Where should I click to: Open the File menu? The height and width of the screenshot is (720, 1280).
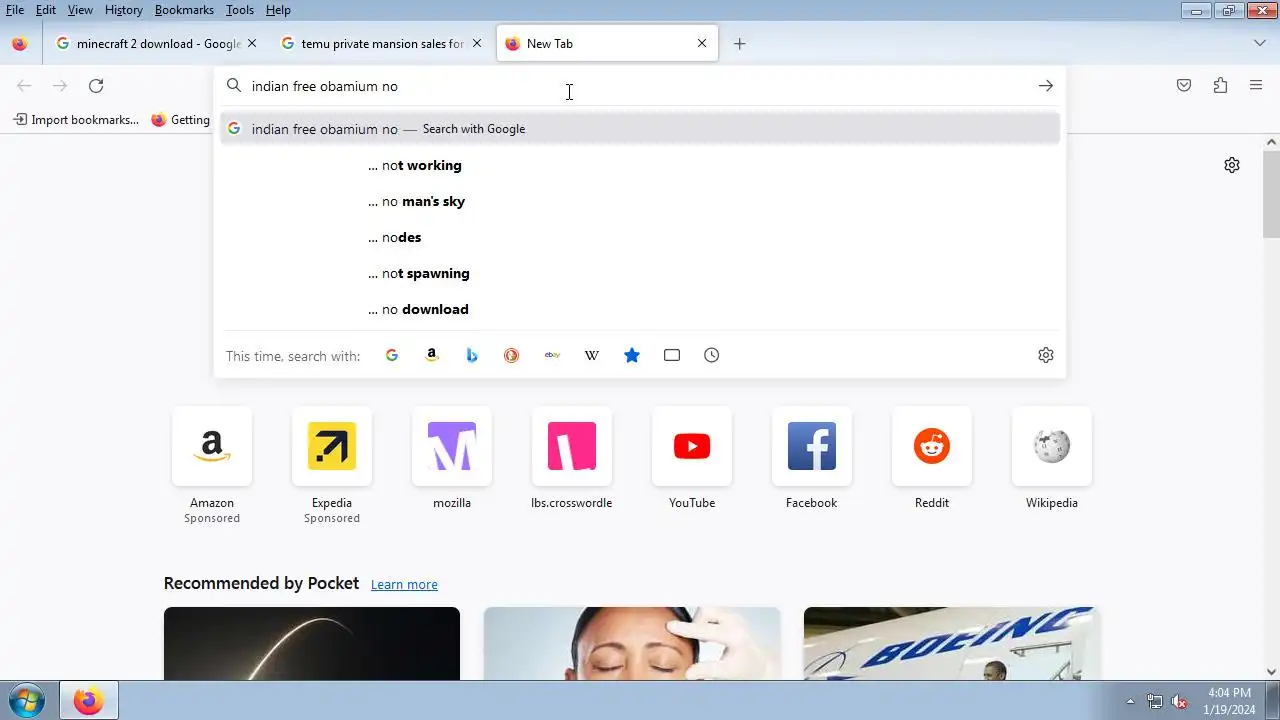pos(15,10)
